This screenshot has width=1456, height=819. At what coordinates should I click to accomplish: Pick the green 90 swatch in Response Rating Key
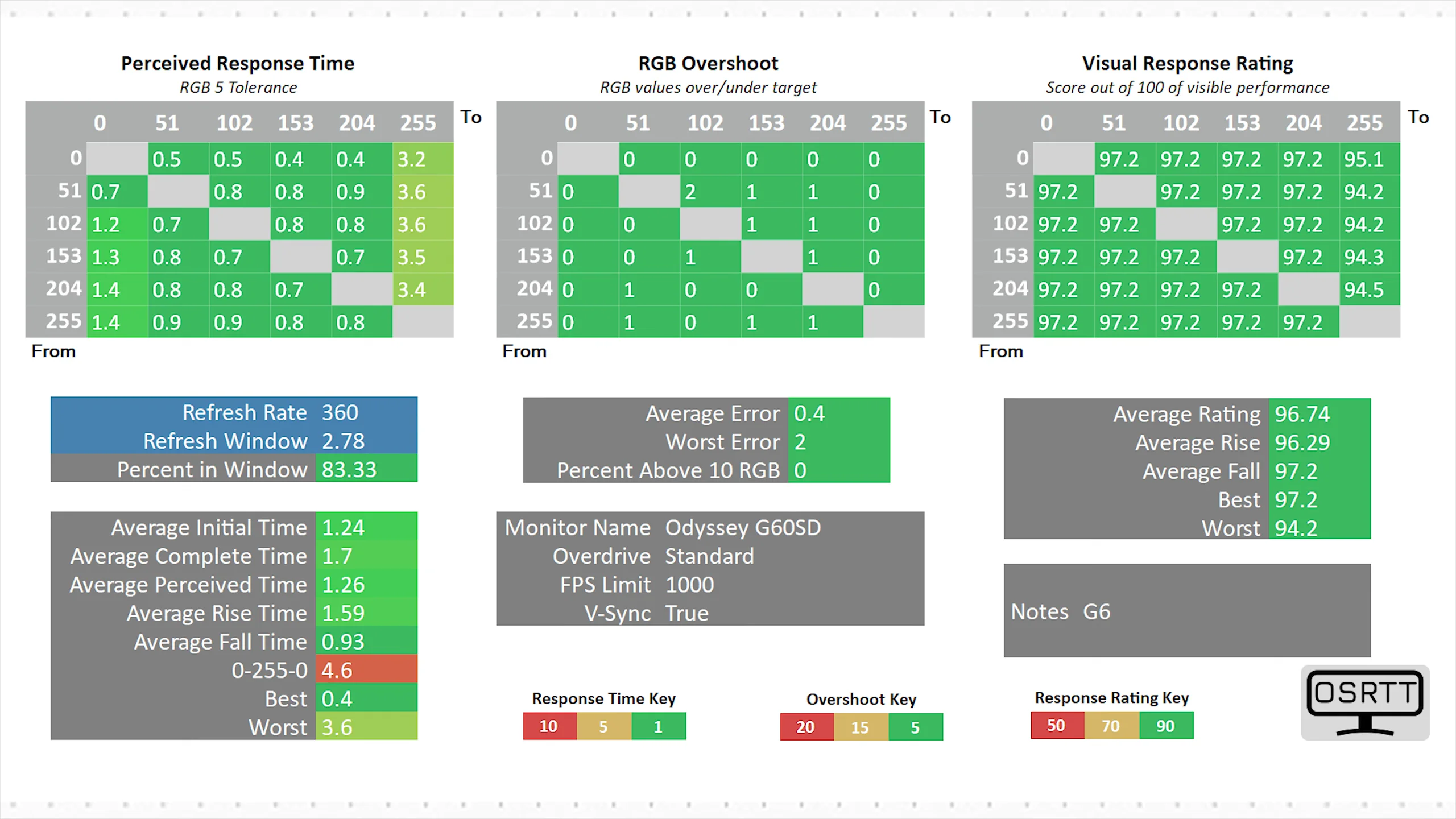pyautogui.click(x=1165, y=726)
